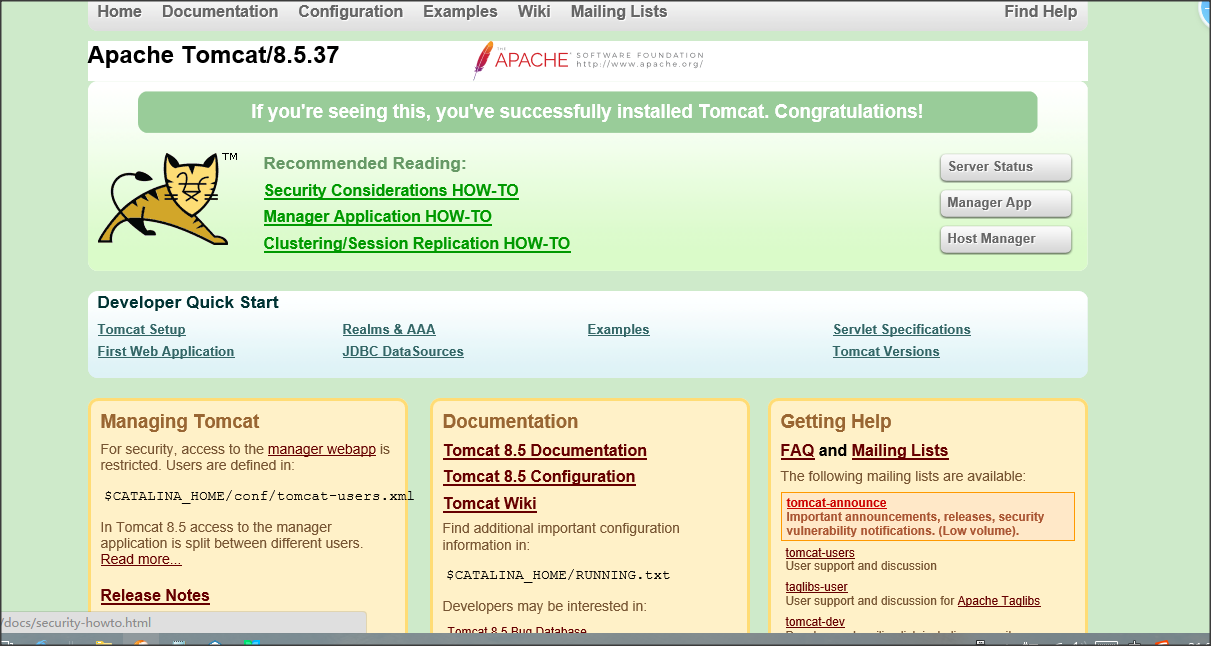This screenshot has height=646, width=1211.
Task: Open Clustering/Session Replication HOW-TO link
Action: click(417, 243)
